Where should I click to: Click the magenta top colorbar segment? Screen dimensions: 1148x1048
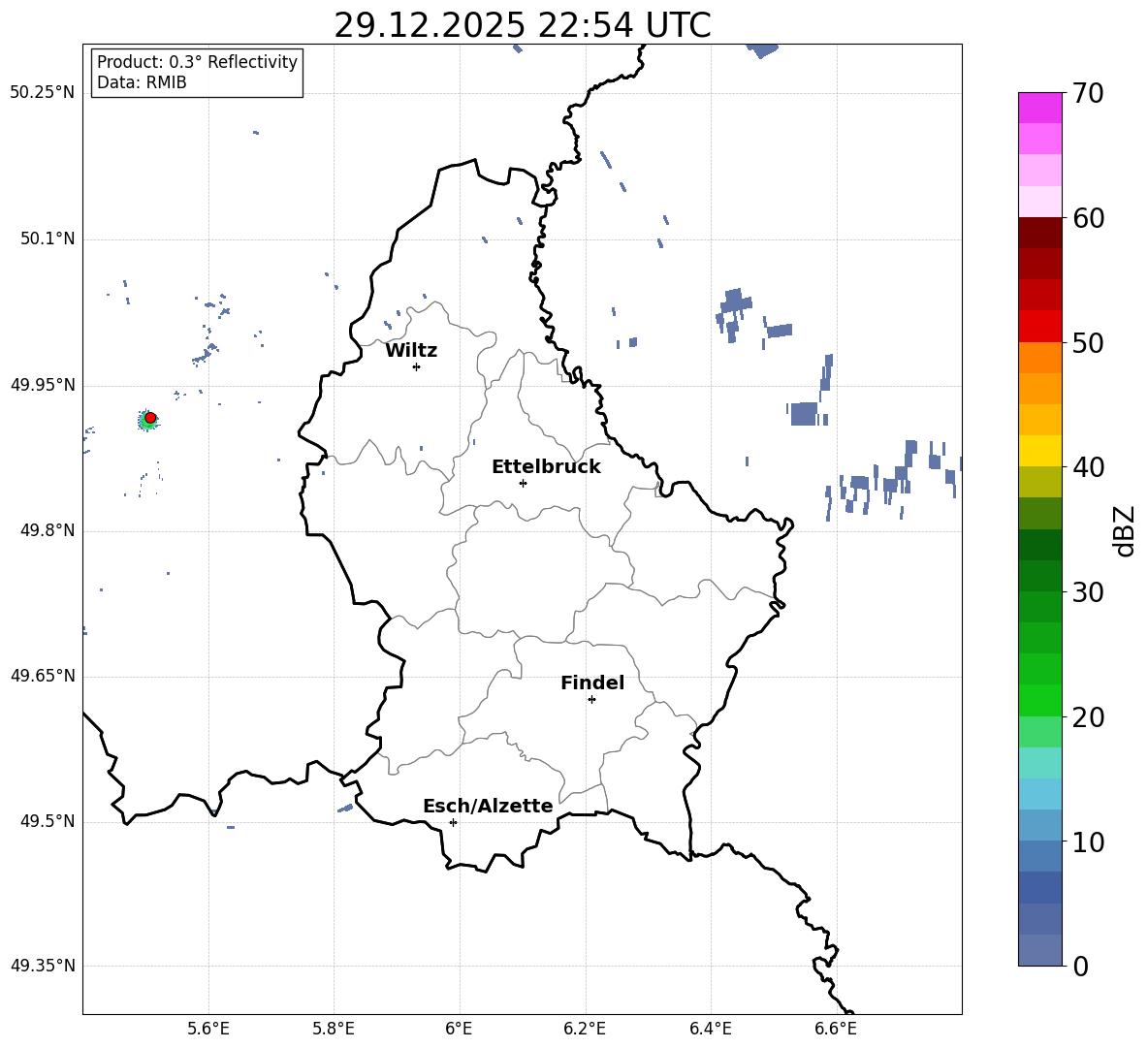(x=1039, y=108)
